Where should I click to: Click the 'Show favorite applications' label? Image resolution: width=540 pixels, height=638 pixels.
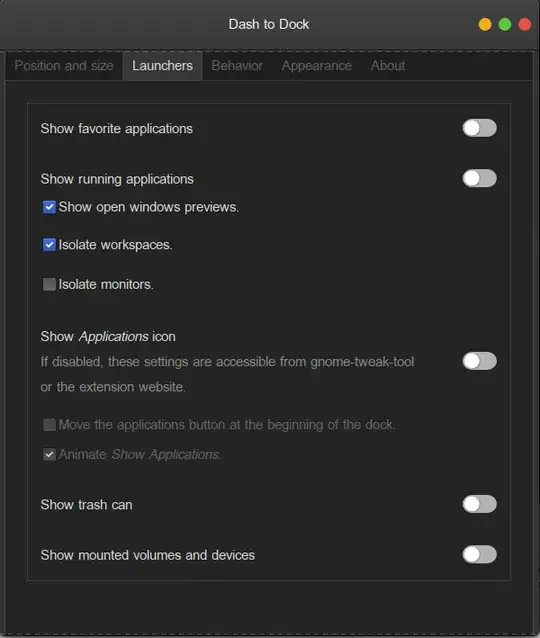[116, 129]
